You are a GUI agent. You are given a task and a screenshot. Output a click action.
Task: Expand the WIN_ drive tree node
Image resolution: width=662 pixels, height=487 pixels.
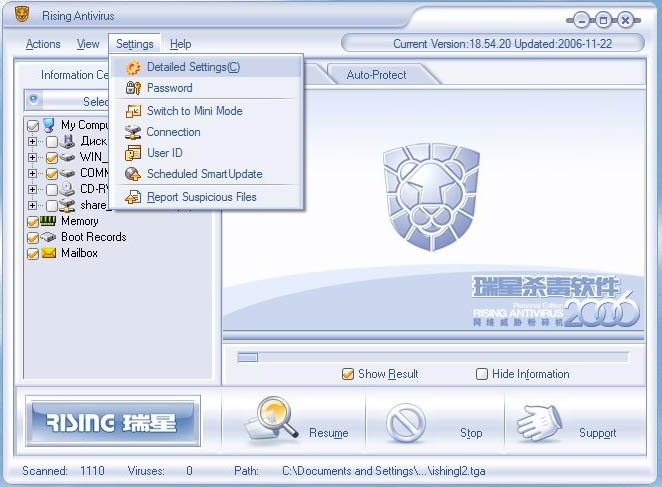(x=33, y=157)
